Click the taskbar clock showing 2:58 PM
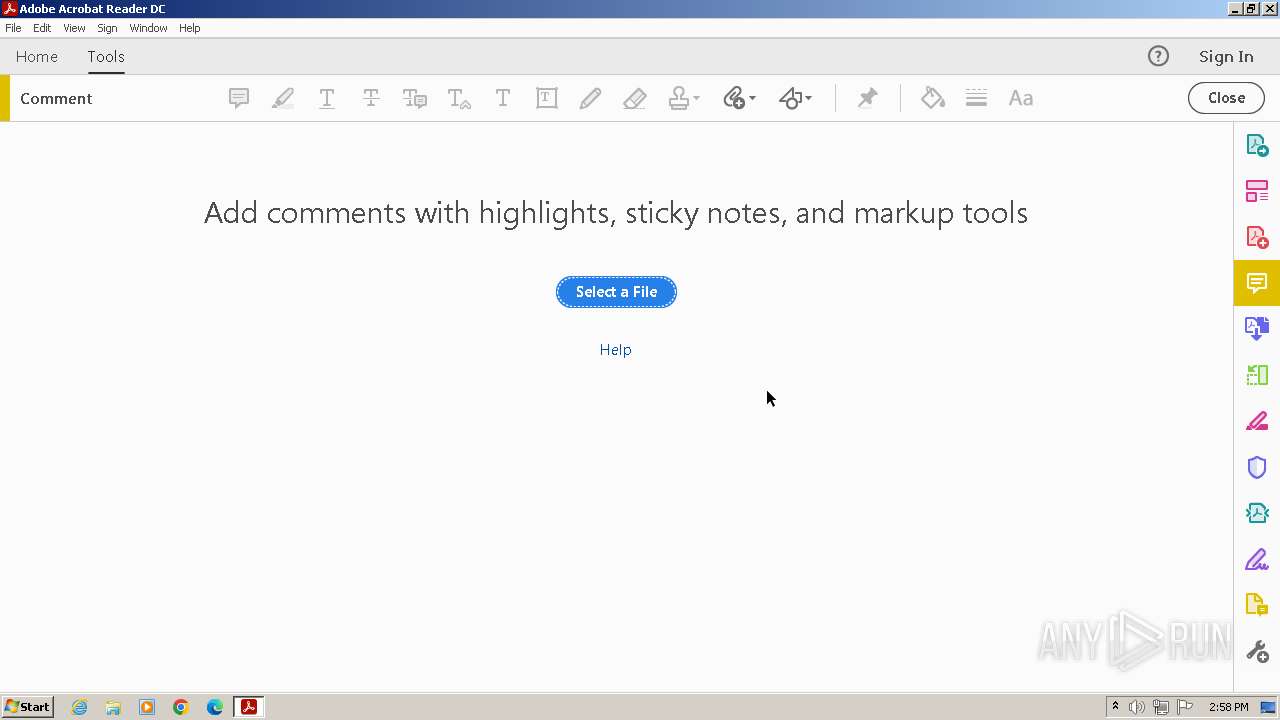 coord(1228,707)
